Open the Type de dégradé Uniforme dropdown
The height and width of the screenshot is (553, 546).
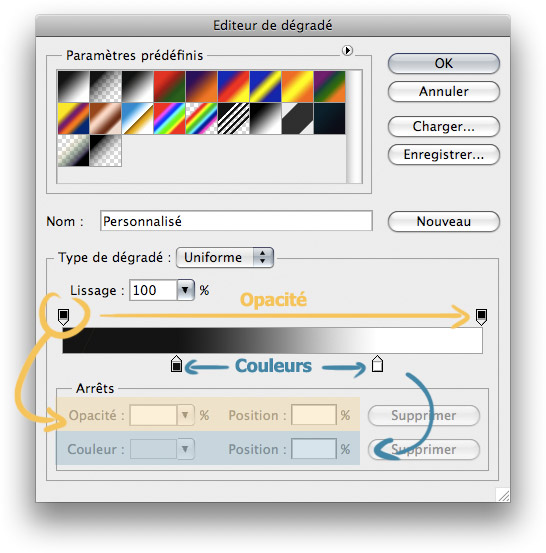pos(225,257)
